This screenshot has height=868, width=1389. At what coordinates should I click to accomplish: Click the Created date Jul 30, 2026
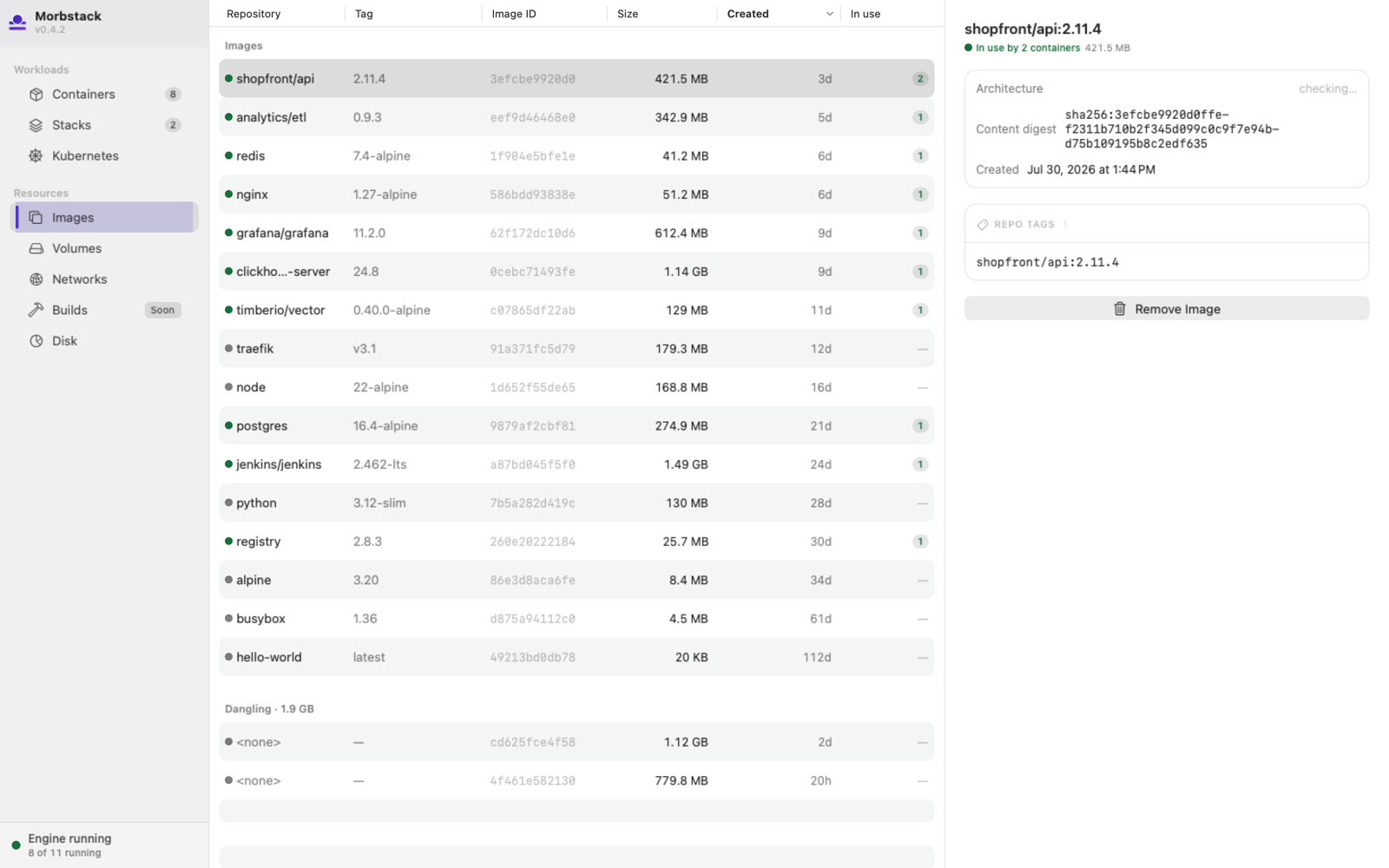coord(1090,170)
